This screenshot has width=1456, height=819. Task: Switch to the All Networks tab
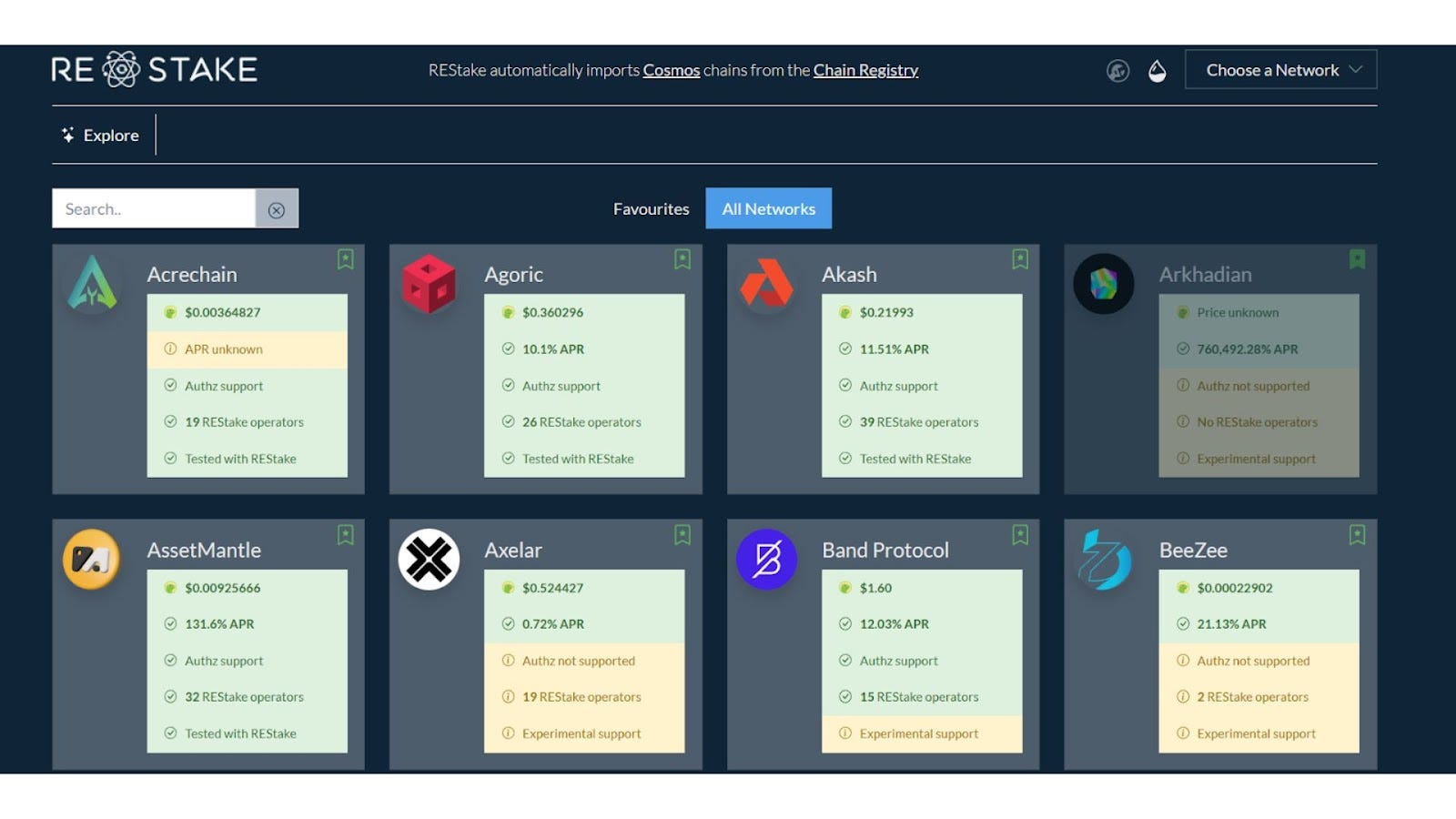(x=768, y=209)
